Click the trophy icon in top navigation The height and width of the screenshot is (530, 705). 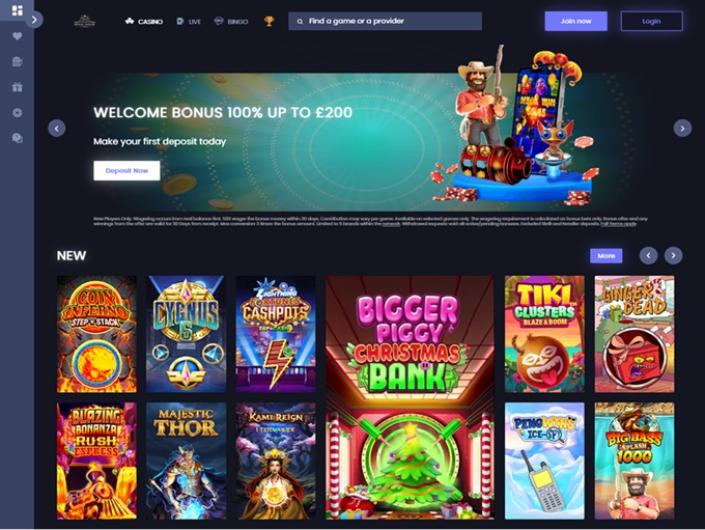click(x=269, y=21)
